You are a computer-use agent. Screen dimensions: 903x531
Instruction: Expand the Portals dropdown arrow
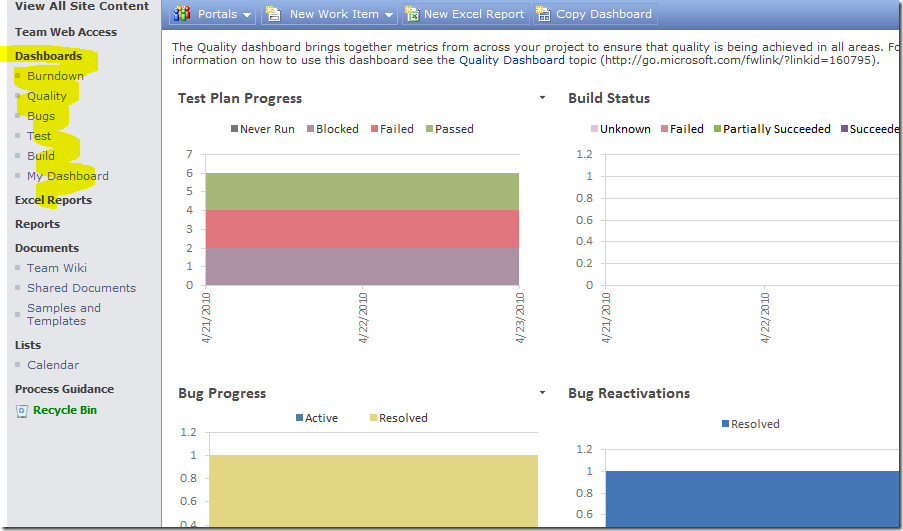tap(247, 15)
